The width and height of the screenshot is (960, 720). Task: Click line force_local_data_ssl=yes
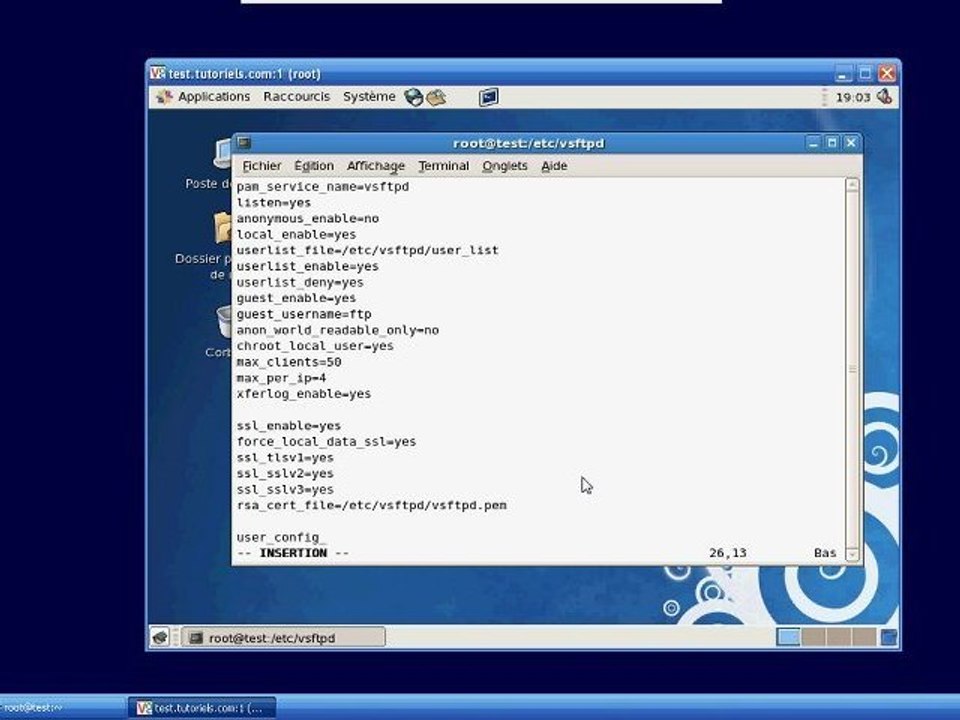pyautogui.click(x=326, y=441)
